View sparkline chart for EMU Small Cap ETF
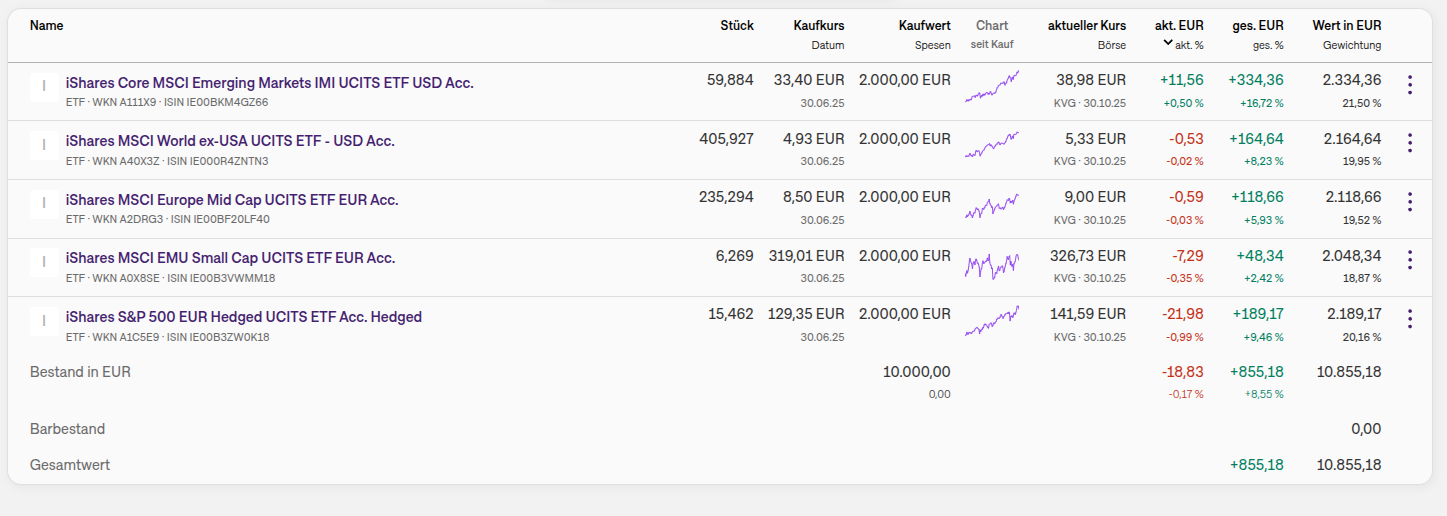 [992, 264]
